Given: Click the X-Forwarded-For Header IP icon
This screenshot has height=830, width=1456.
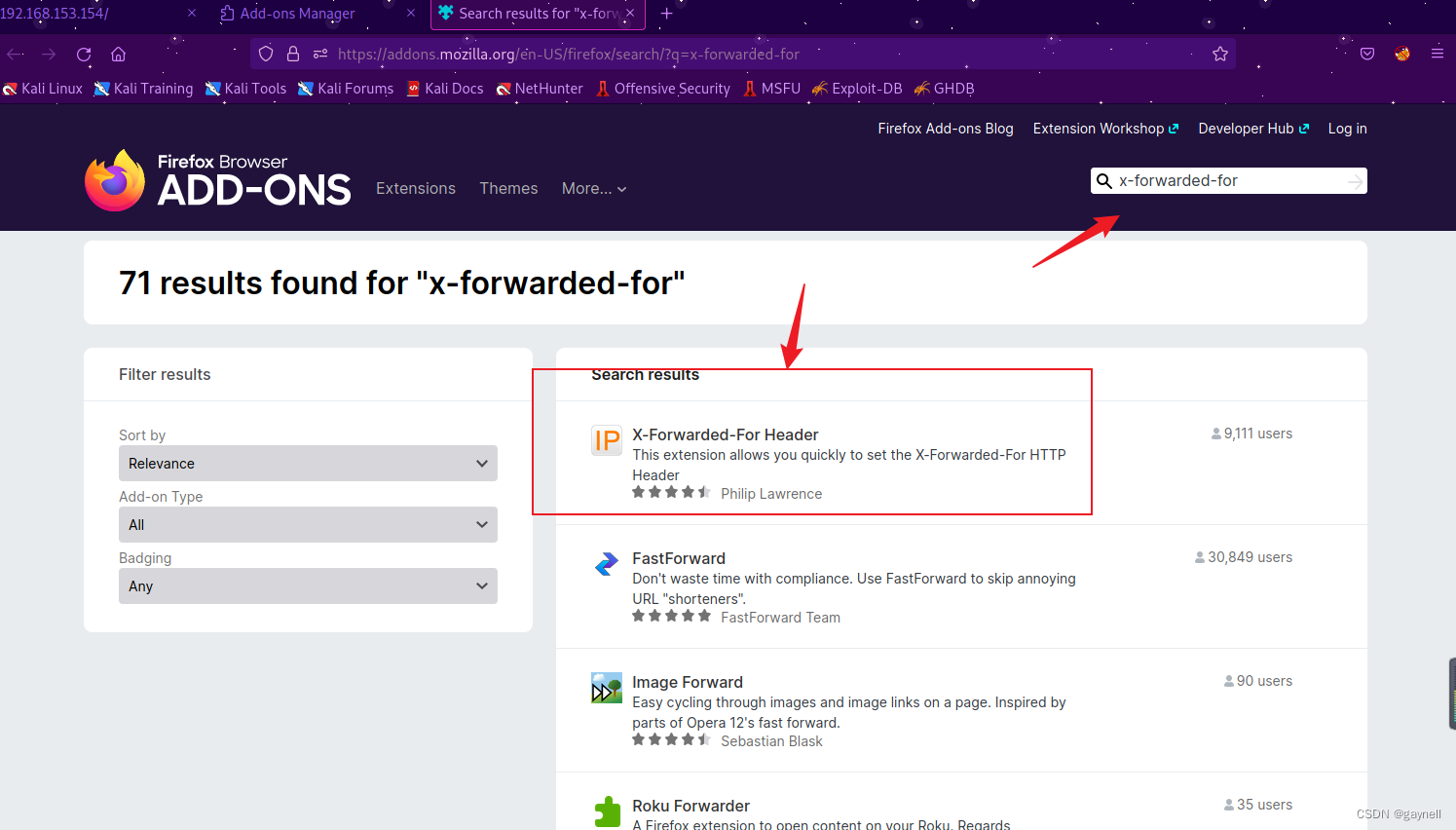Looking at the screenshot, I should 607,440.
